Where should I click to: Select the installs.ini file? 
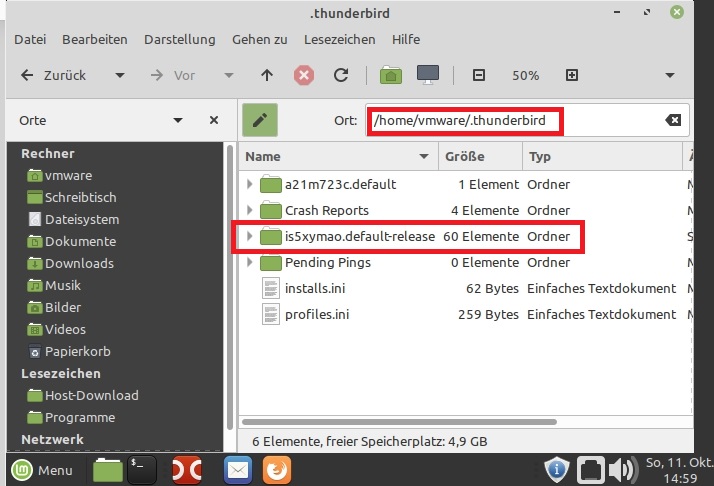(315, 288)
